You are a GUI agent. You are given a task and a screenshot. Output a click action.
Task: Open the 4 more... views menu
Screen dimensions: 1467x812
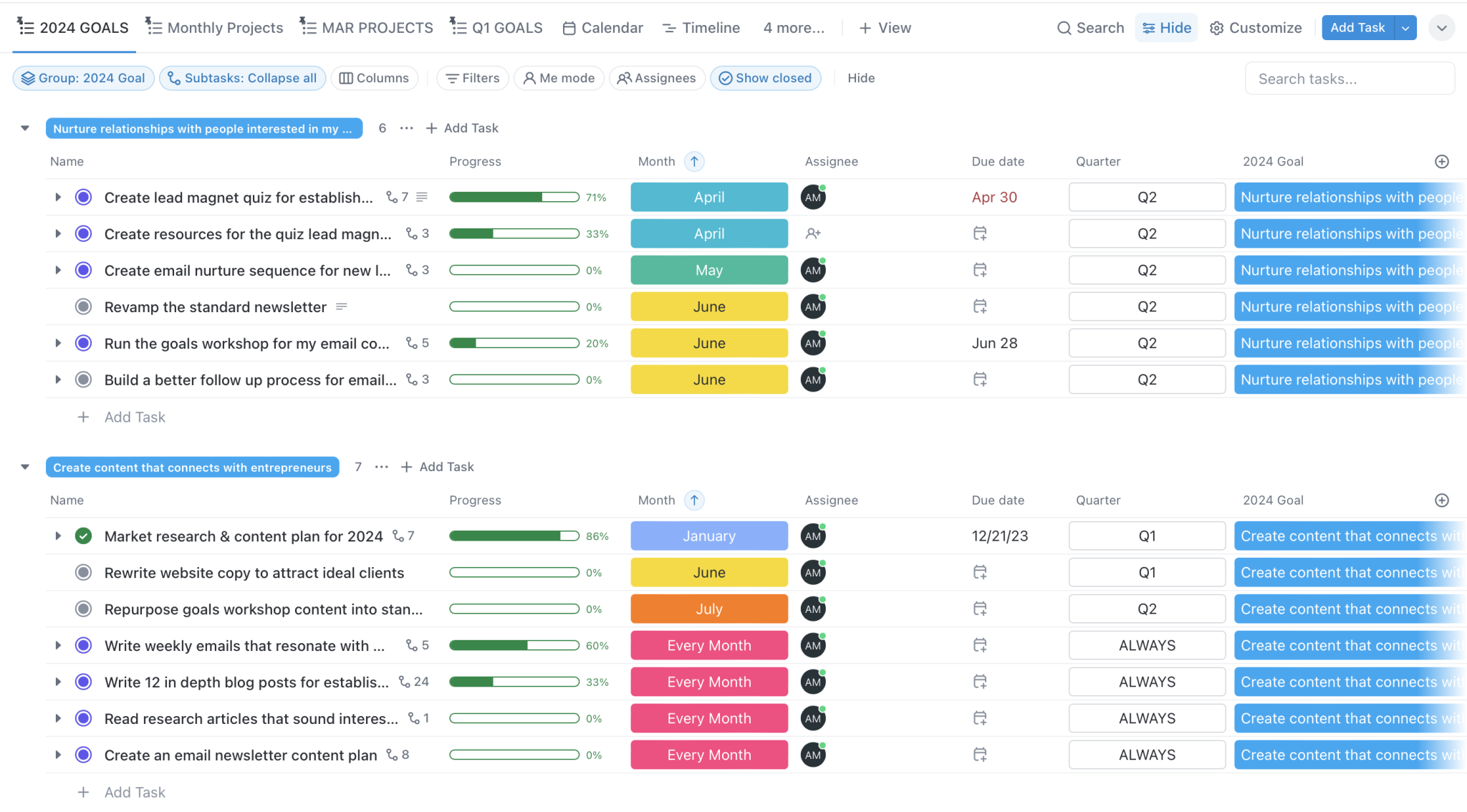(793, 28)
